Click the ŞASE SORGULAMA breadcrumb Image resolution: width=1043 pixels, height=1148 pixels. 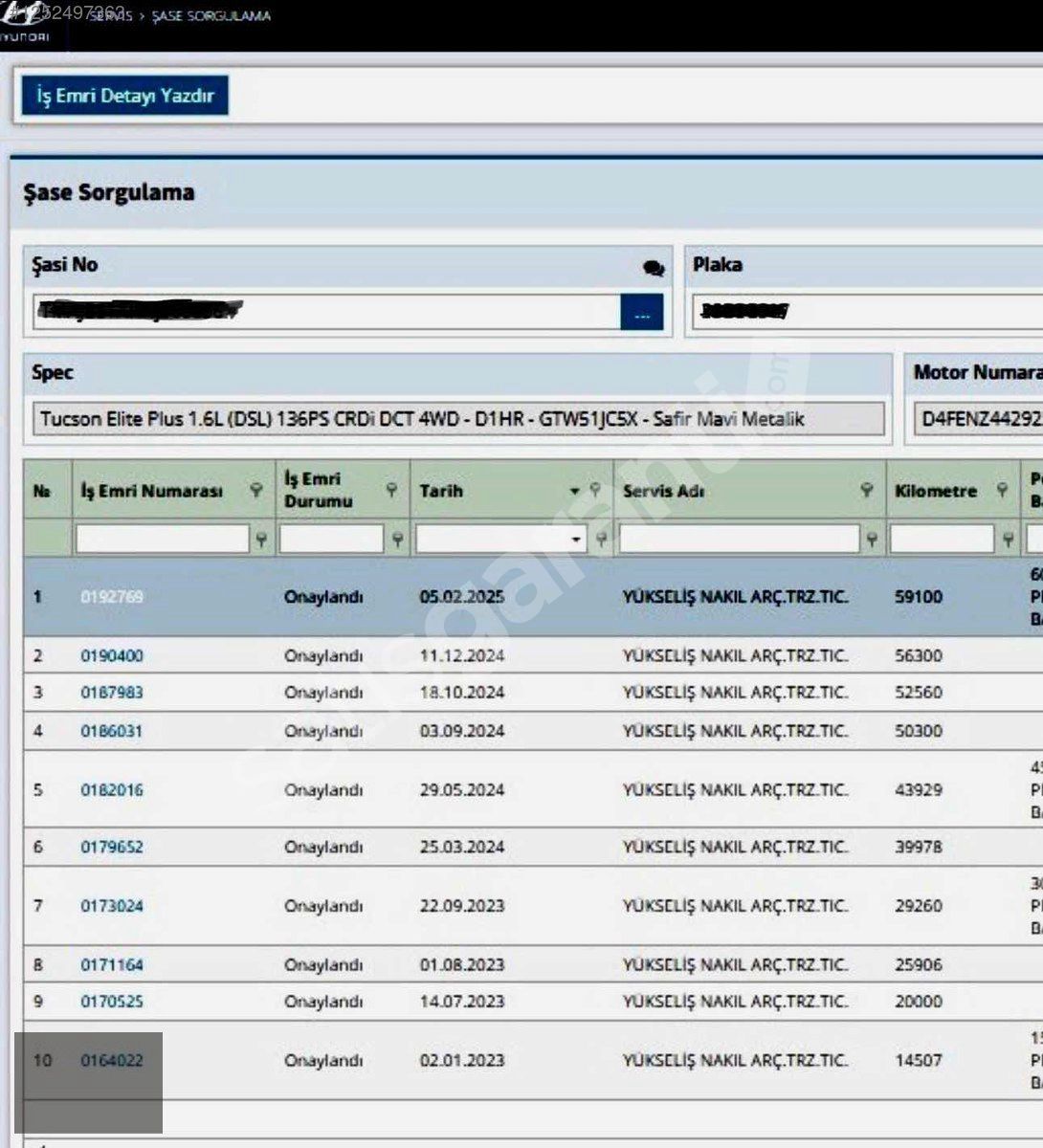click(x=211, y=16)
